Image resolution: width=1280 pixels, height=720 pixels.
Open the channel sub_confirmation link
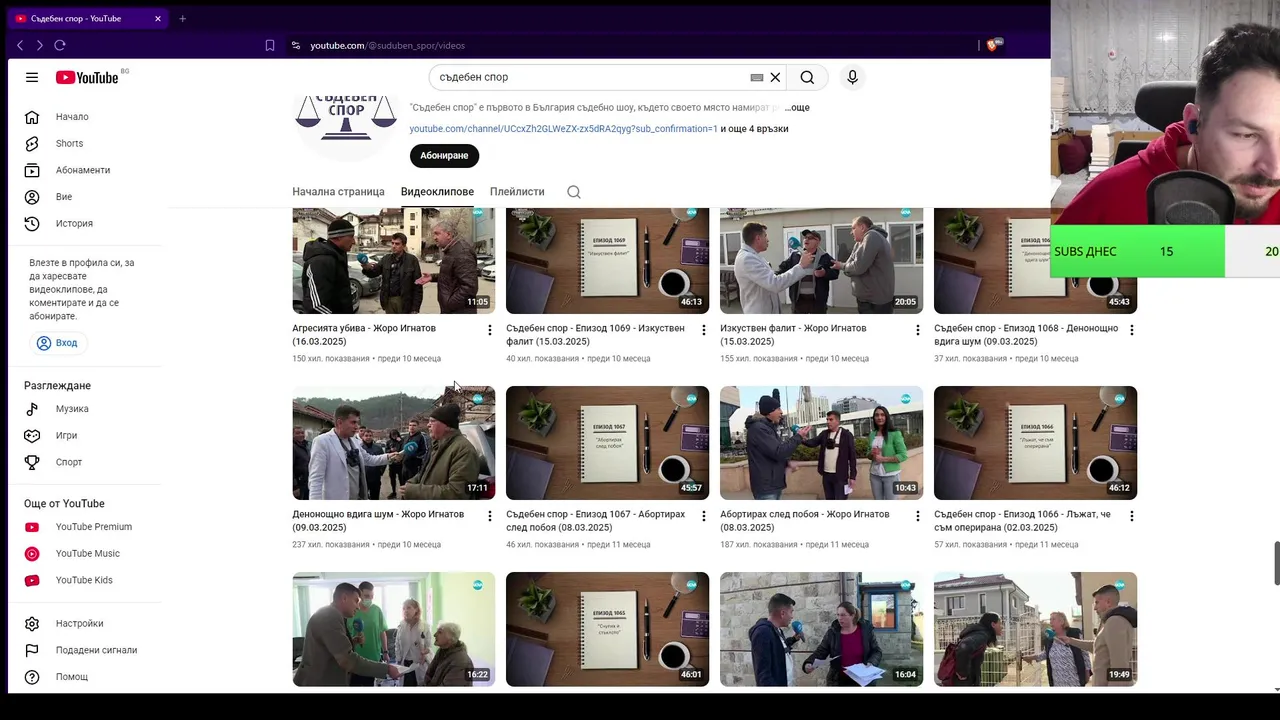pos(563,129)
